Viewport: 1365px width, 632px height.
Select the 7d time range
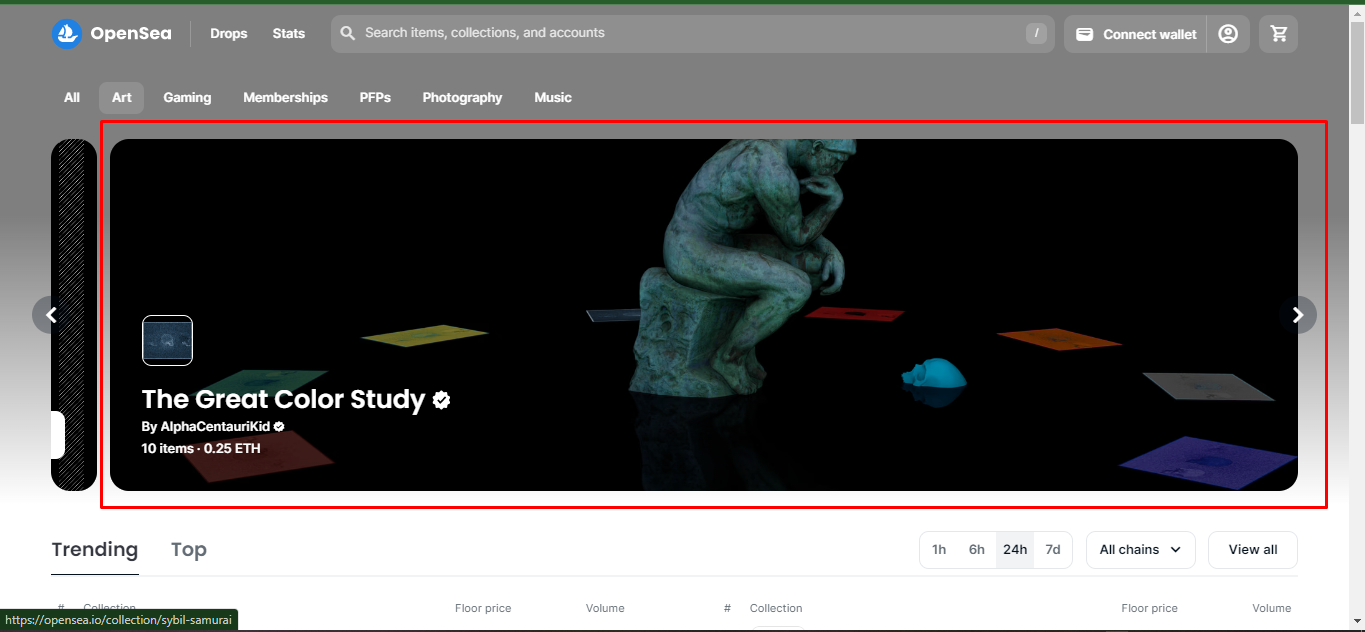coord(1053,550)
